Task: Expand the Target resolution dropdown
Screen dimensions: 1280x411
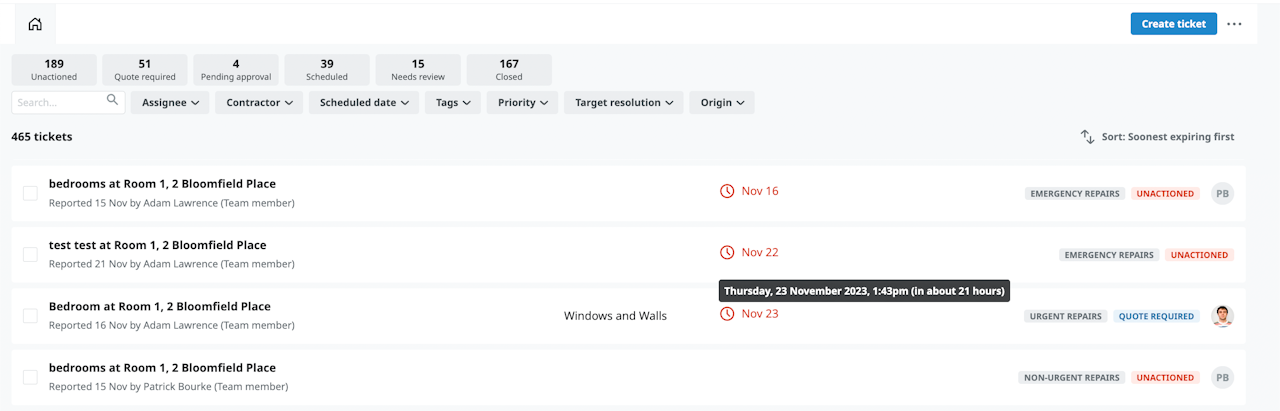Action: pyautogui.click(x=623, y=102)
